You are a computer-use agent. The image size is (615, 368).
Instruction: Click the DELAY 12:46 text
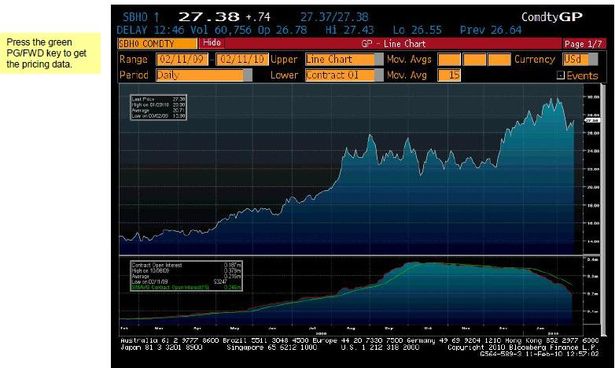[150, 30]
